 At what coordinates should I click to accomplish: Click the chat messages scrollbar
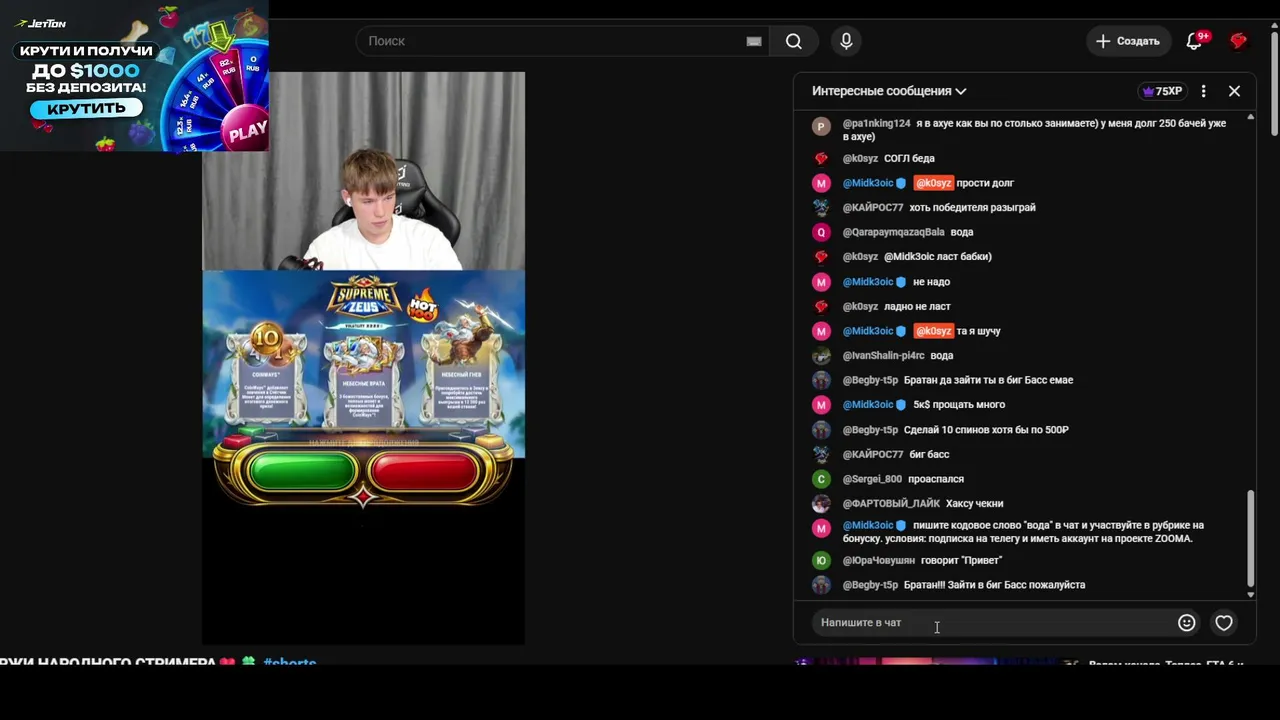point(1250,541)
